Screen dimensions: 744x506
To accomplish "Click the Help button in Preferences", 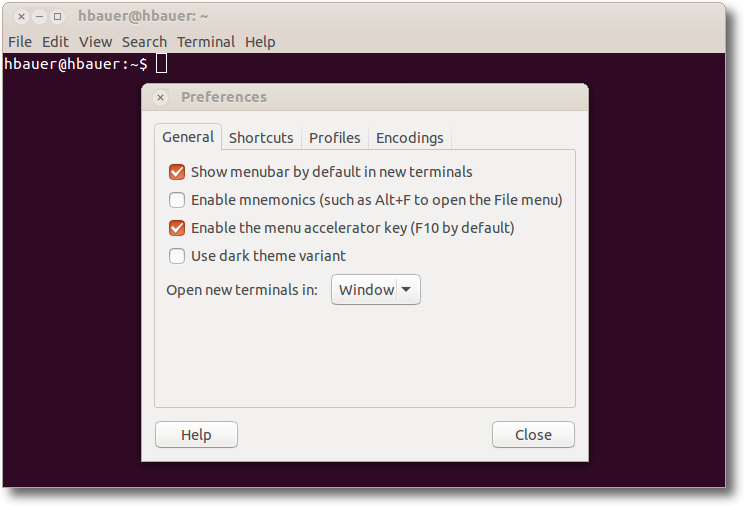I will click(196, 435).
